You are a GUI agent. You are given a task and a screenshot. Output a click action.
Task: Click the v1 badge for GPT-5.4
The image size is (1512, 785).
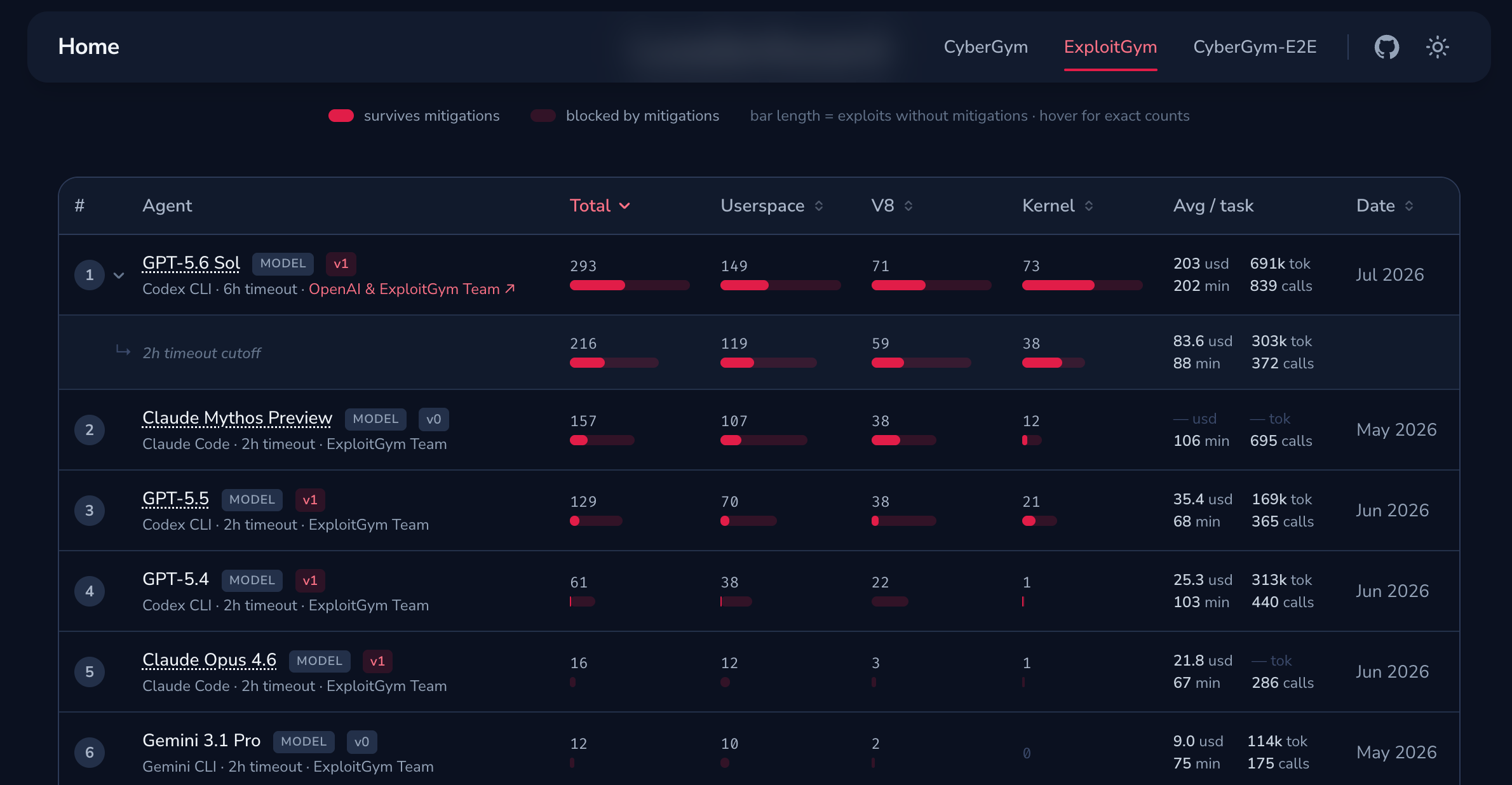[310, 580]
